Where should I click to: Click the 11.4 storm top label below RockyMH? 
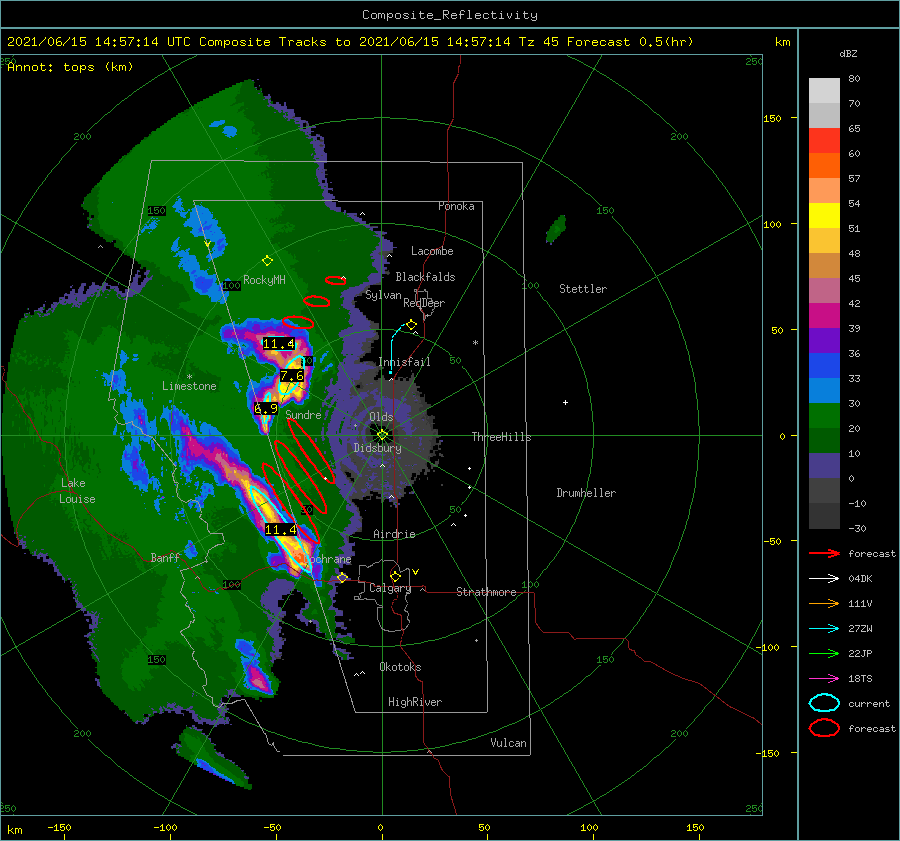(279, 344)
